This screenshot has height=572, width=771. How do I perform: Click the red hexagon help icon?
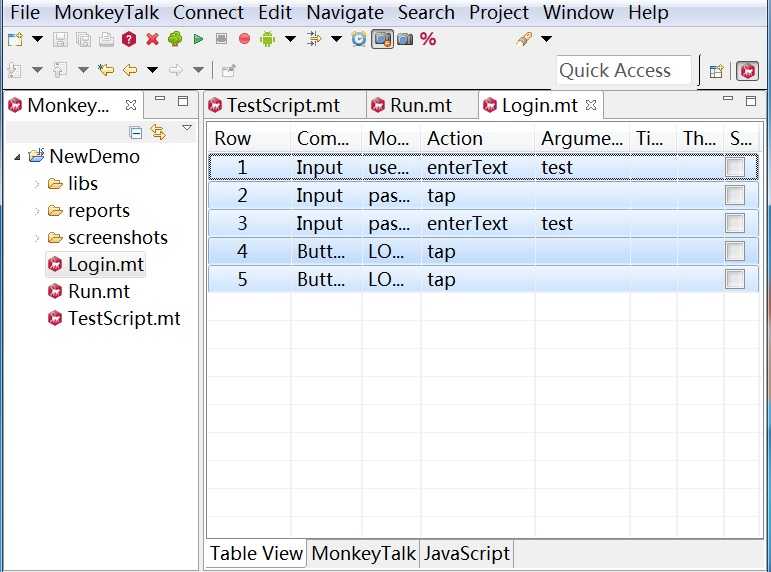[129, 39]
